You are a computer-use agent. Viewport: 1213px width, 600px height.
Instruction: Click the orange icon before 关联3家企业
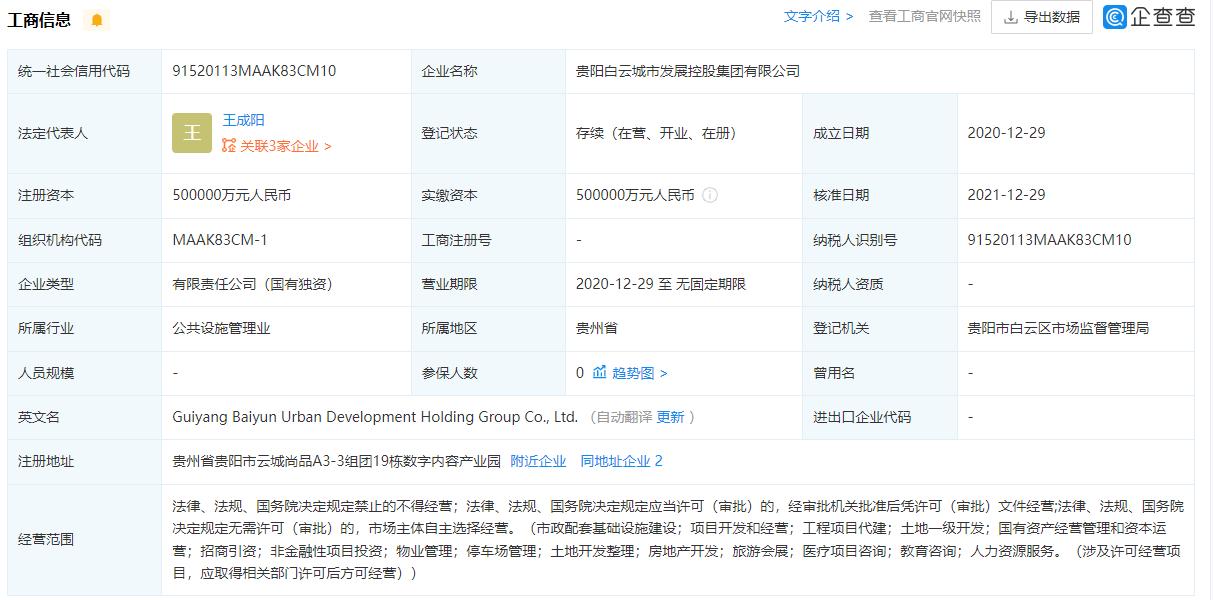coord(230,145)
